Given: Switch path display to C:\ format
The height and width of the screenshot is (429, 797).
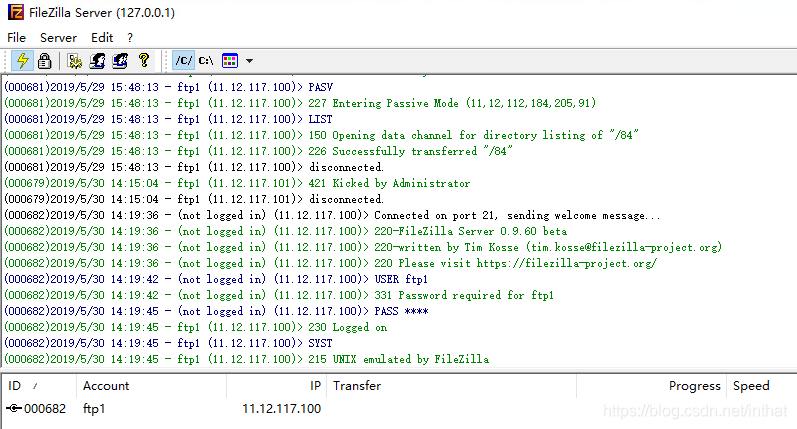Looking at the screenshot, I should pyautogui.click(x=206, y=61).
